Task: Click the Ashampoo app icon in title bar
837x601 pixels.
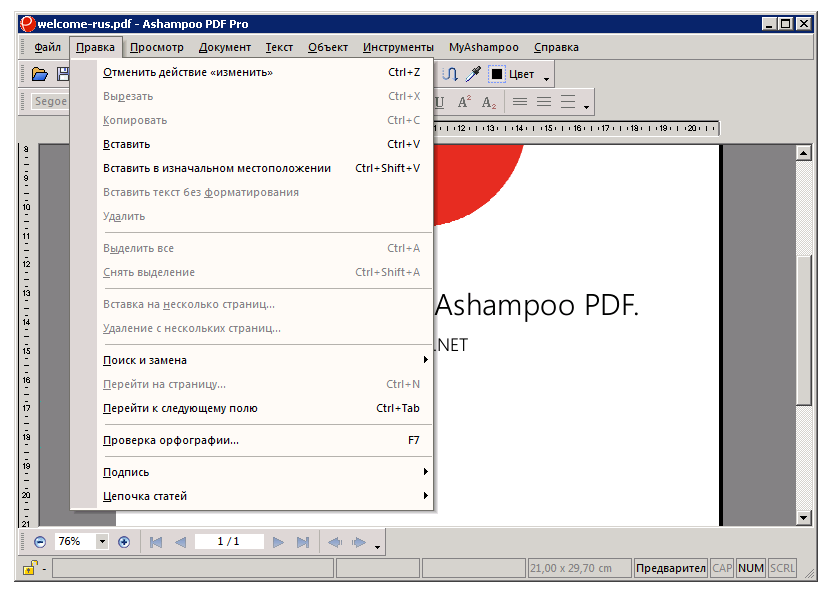Action: pyautogui.click(x=27, y=23)
